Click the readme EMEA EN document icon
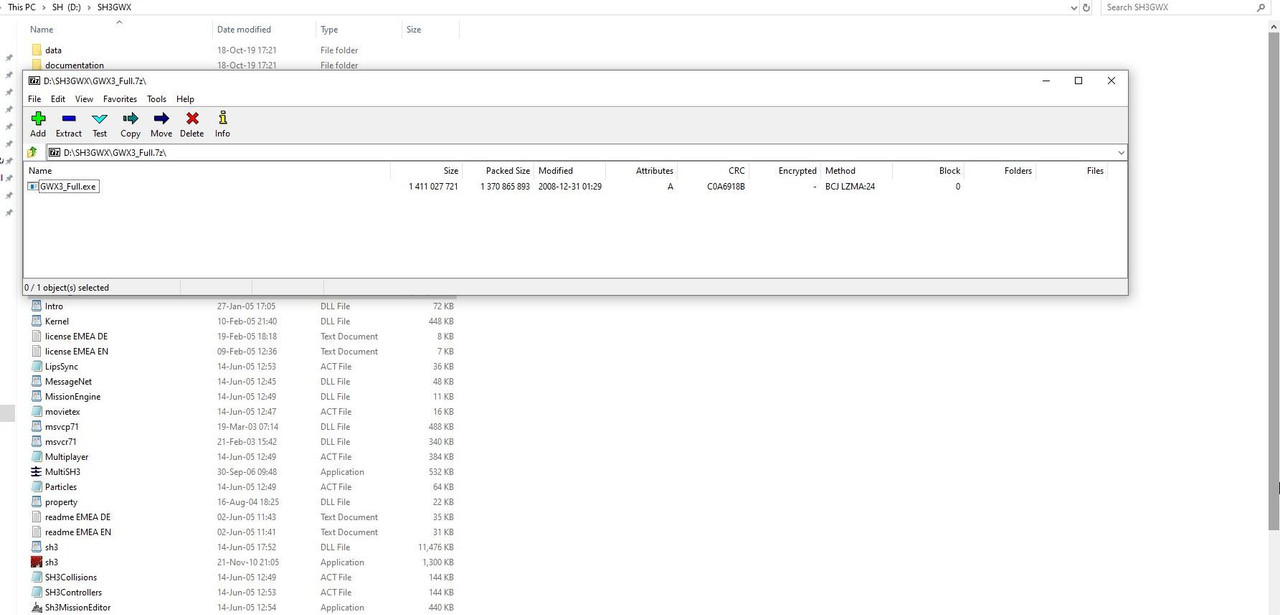This screenshot has height=615, width=1280. tap(36, 532)
